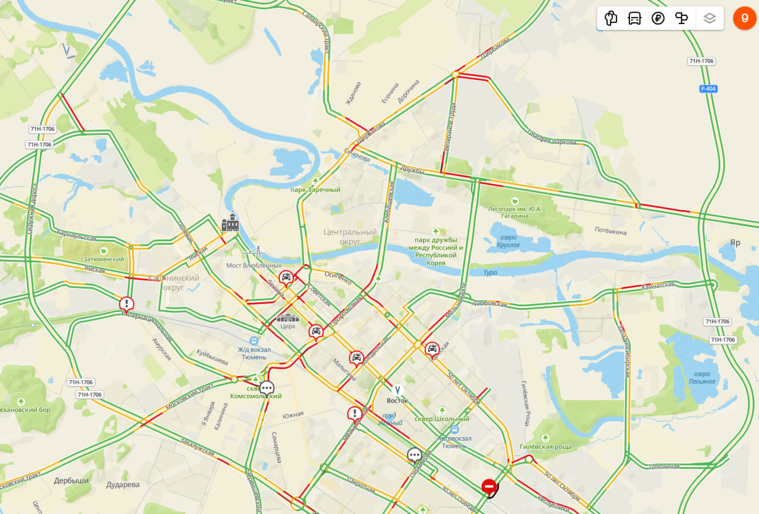
Task: Open chat bubble marker near Автовокзал Тюмень
Action: (x=414, y=455)
